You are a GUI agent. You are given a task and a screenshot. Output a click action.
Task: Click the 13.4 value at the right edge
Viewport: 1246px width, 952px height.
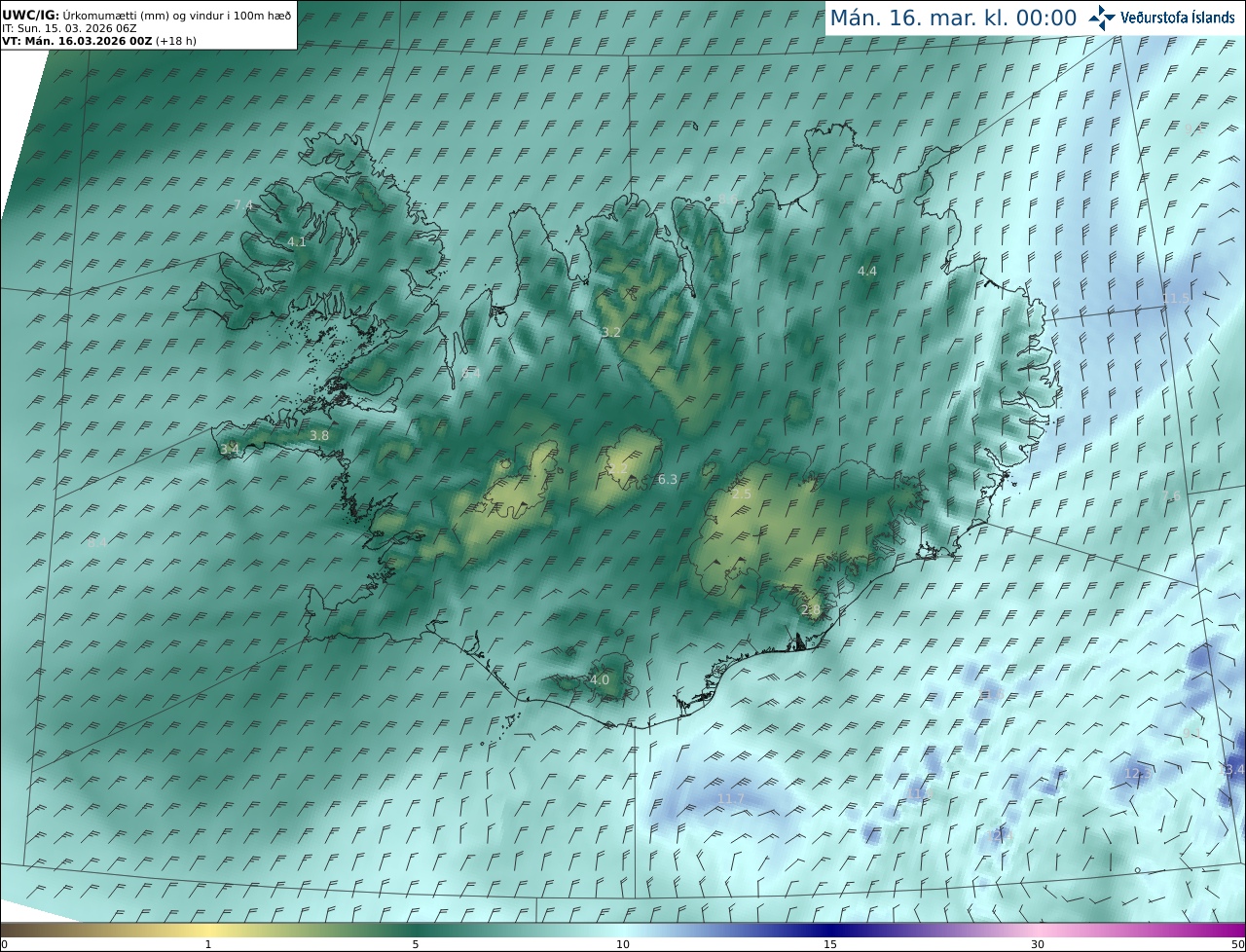(1232, 769)
